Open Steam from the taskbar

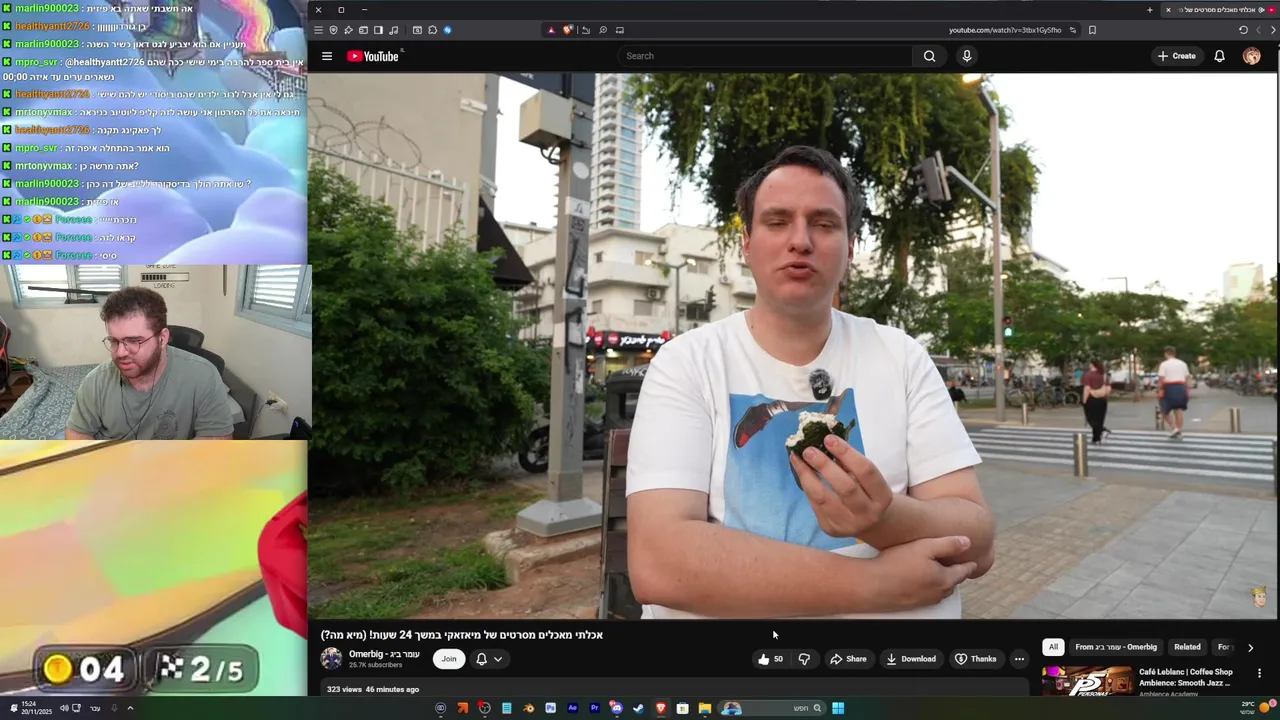638,708
